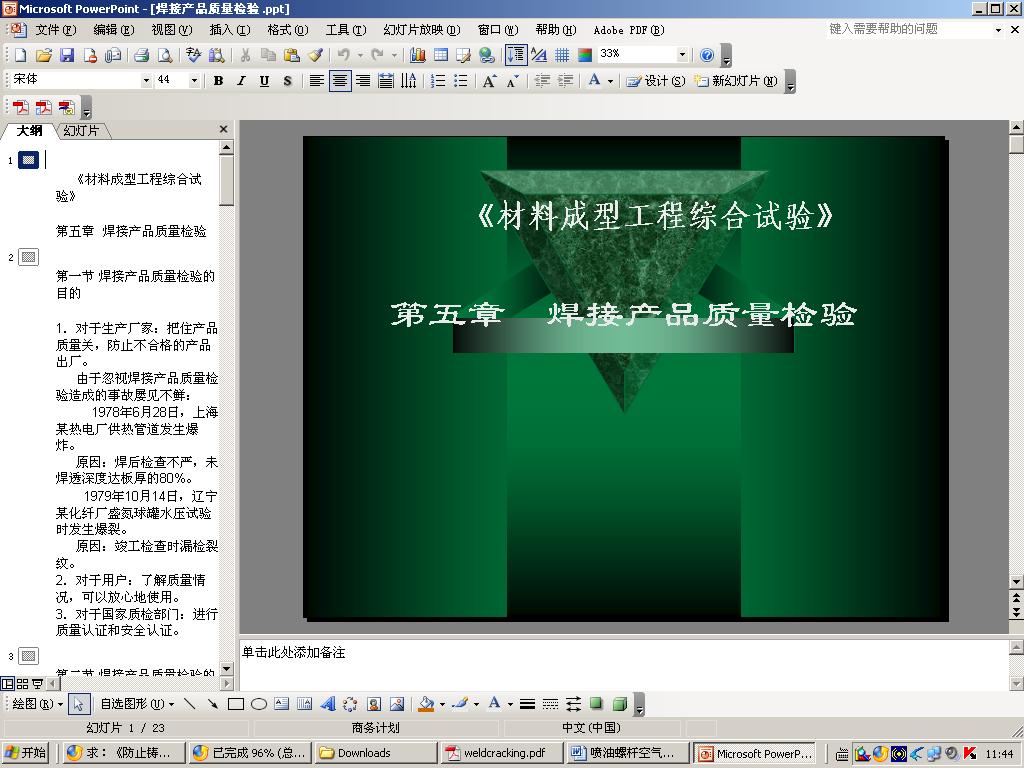Insert clip art
1024x768 pixels.
(374, 704)
